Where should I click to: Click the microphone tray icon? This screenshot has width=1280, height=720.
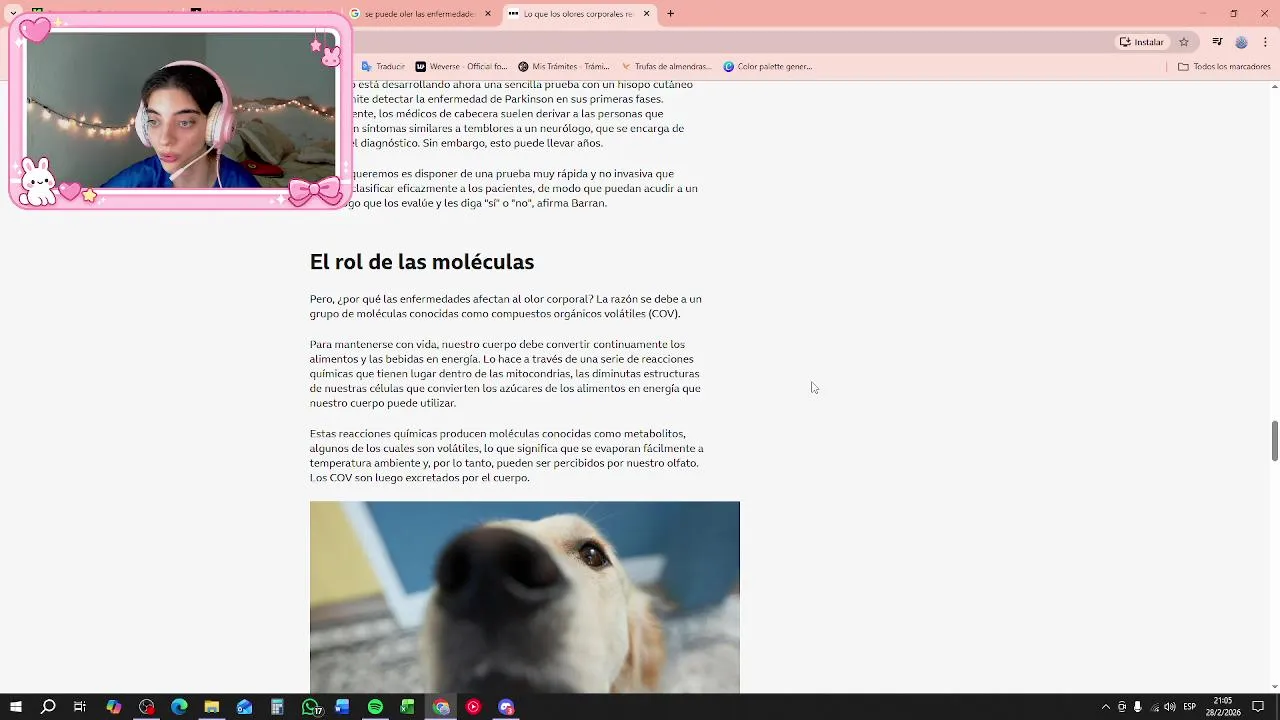pyautogui.click(x=1137, y=707)
